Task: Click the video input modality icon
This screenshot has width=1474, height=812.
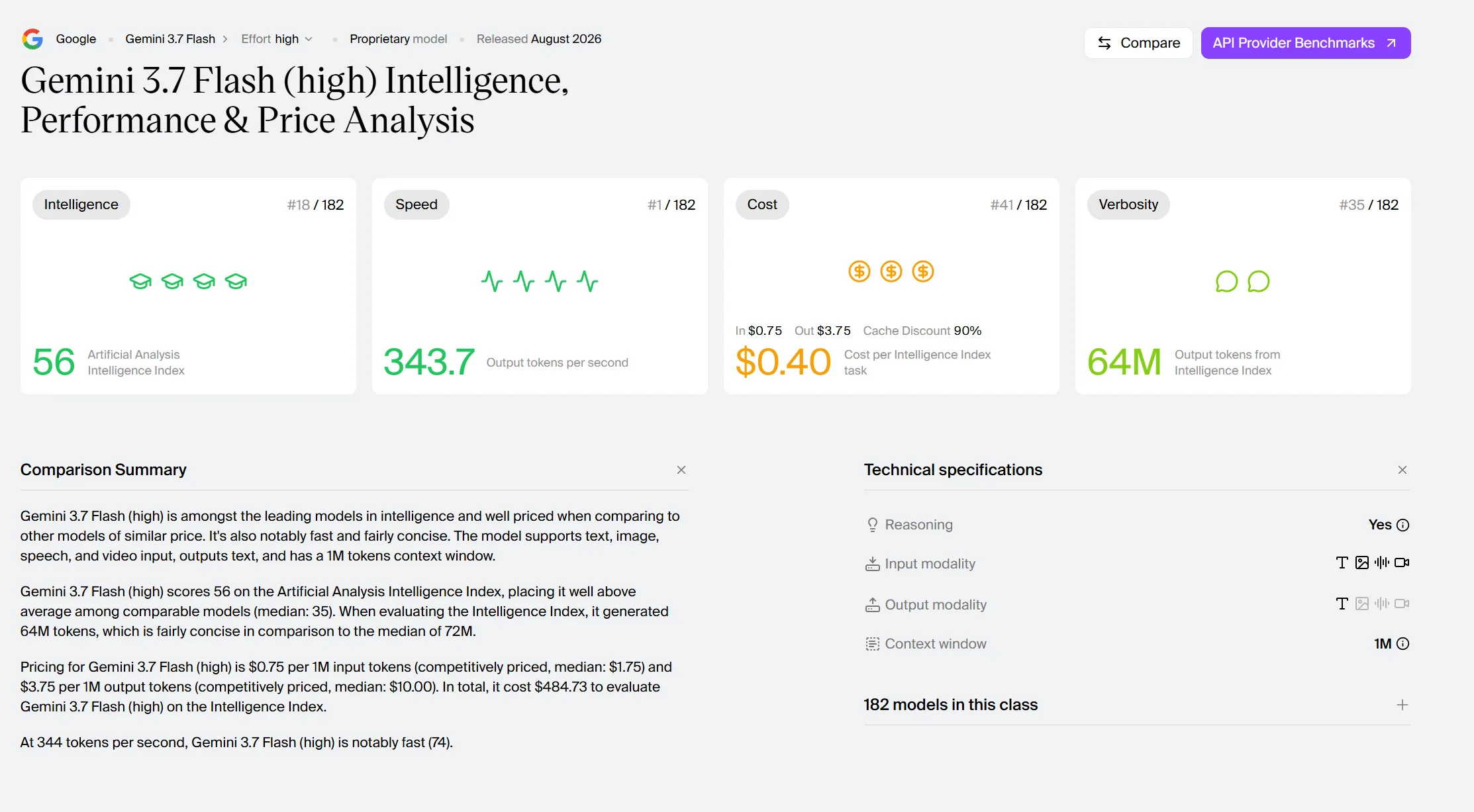Action: pos(1402,563)
